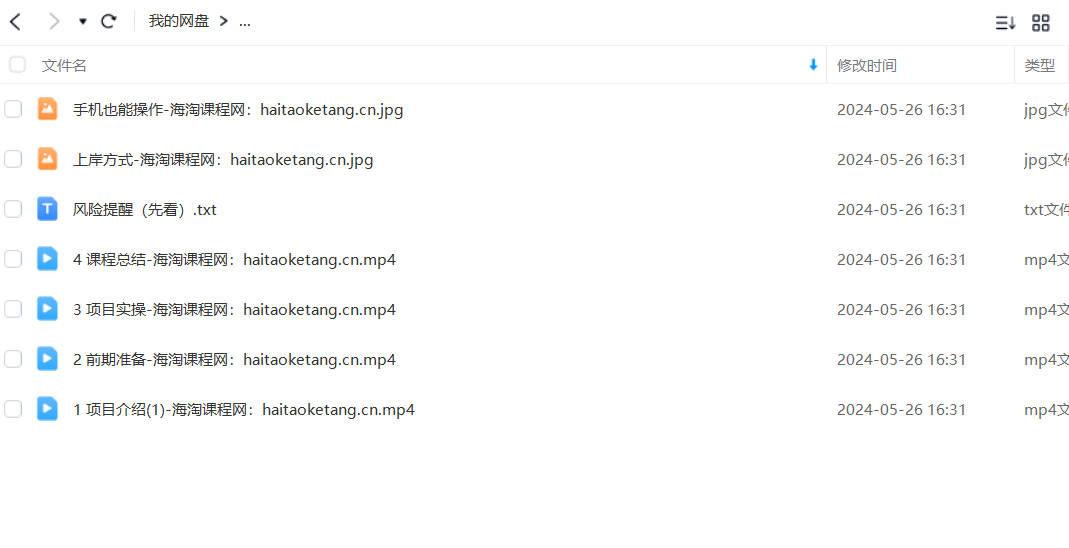Switch to grid view

click(1040, 22)
